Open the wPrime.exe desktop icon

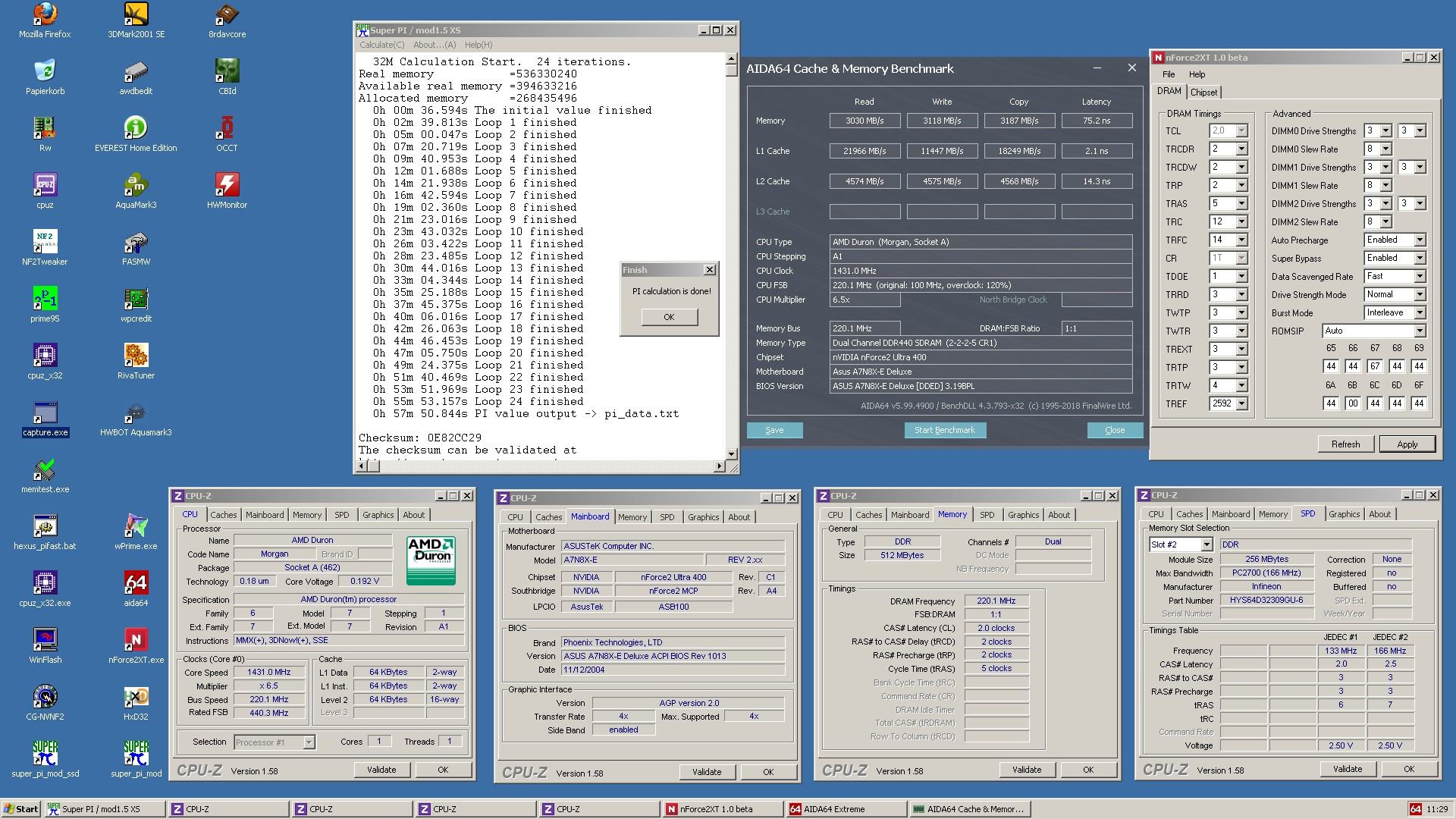tap(136, 532)
